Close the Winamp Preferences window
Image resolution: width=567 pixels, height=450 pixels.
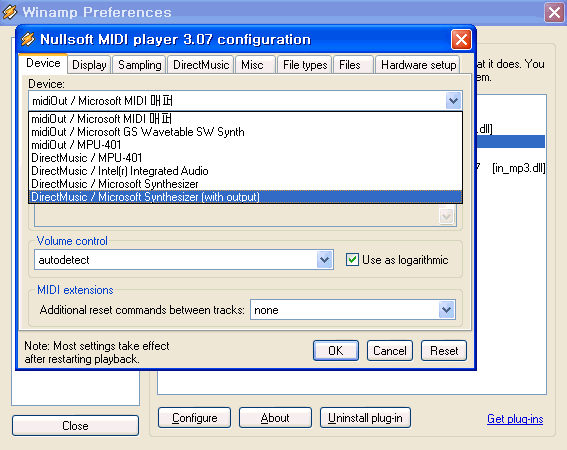[x=554, y=12]
